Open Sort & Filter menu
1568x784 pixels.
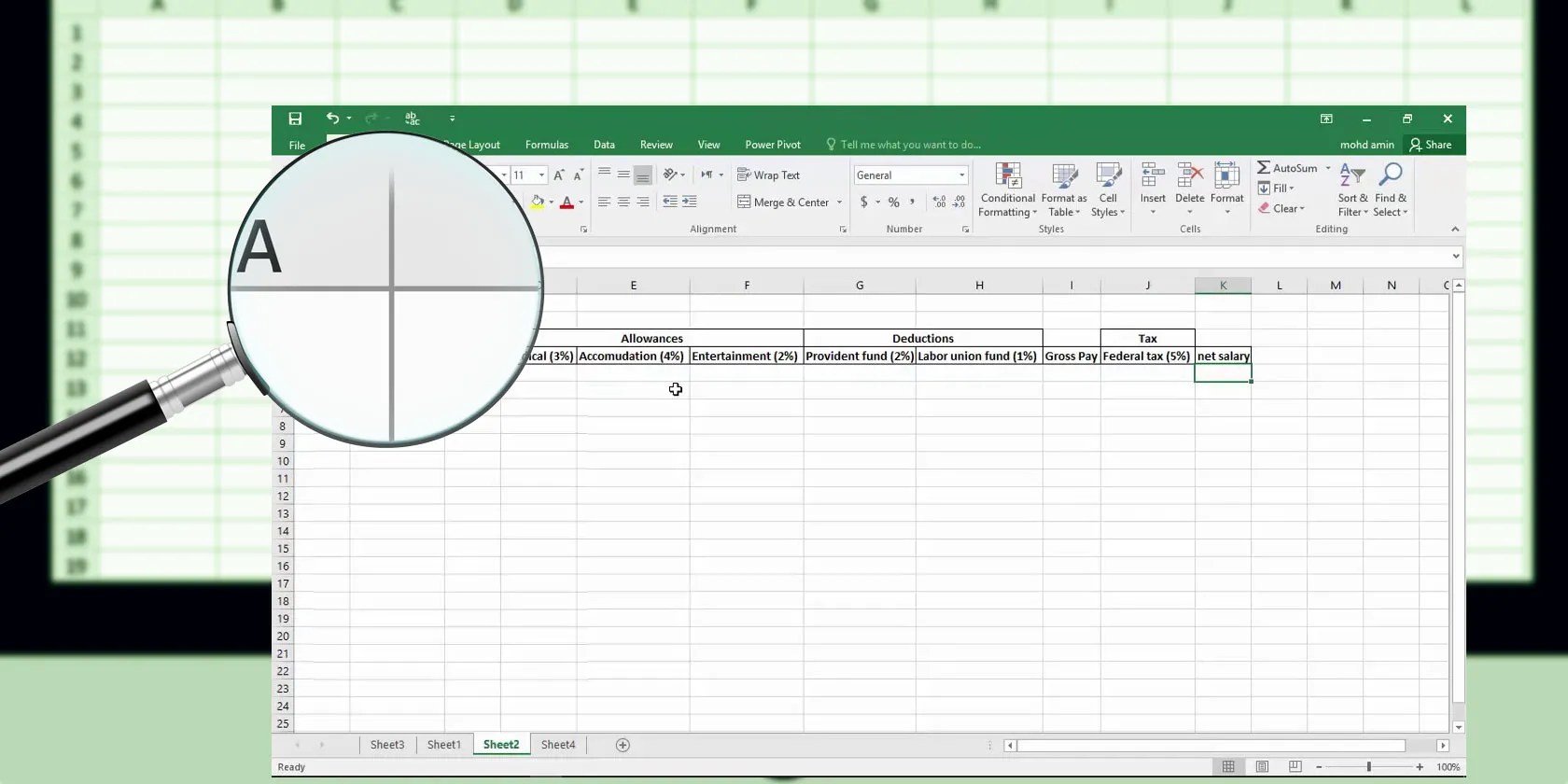click(x=1352, y=190)
